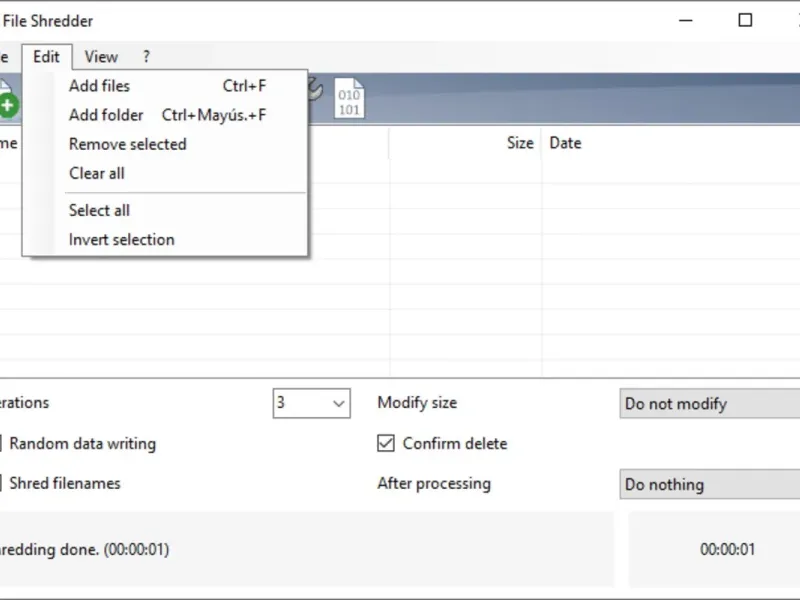The width and height of the screenshot is (800, 600).
Task: Open the question mark help menu
Action: [146, 57]
